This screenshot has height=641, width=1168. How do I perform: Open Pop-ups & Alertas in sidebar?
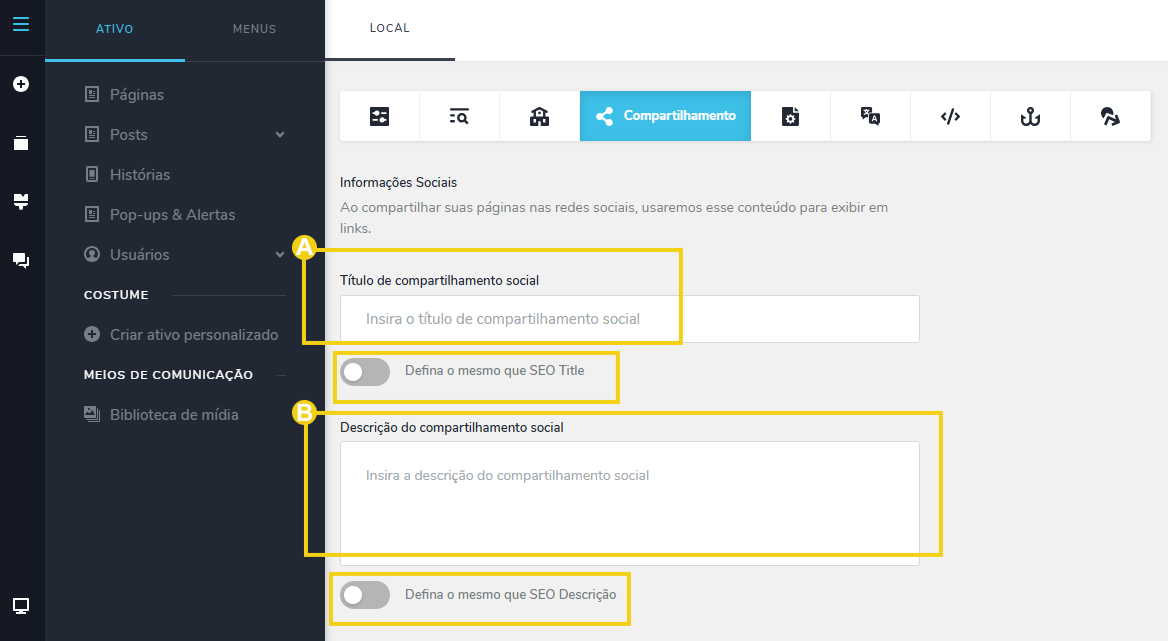click(173, 214)
